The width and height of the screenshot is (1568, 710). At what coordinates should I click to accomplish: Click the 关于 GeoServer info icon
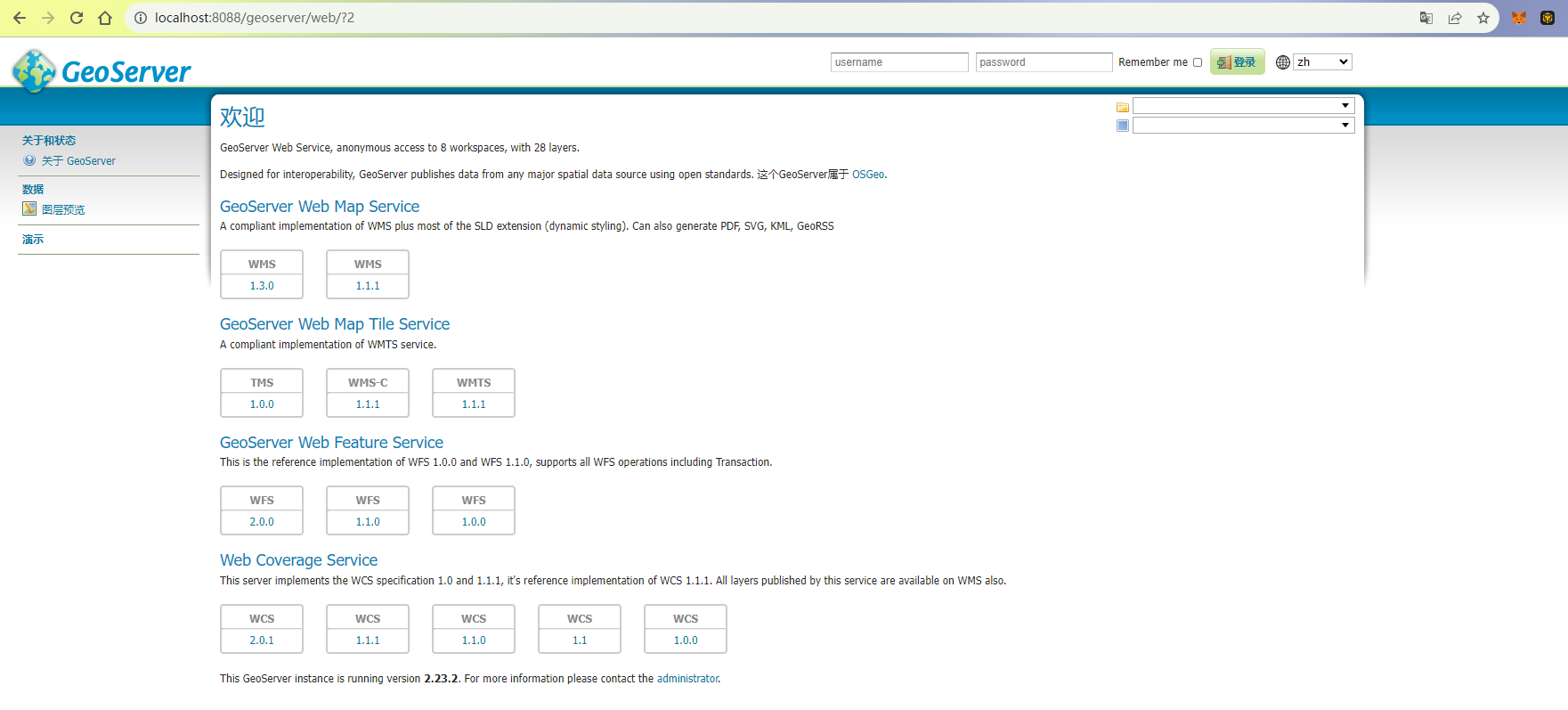tap(29, 160)
